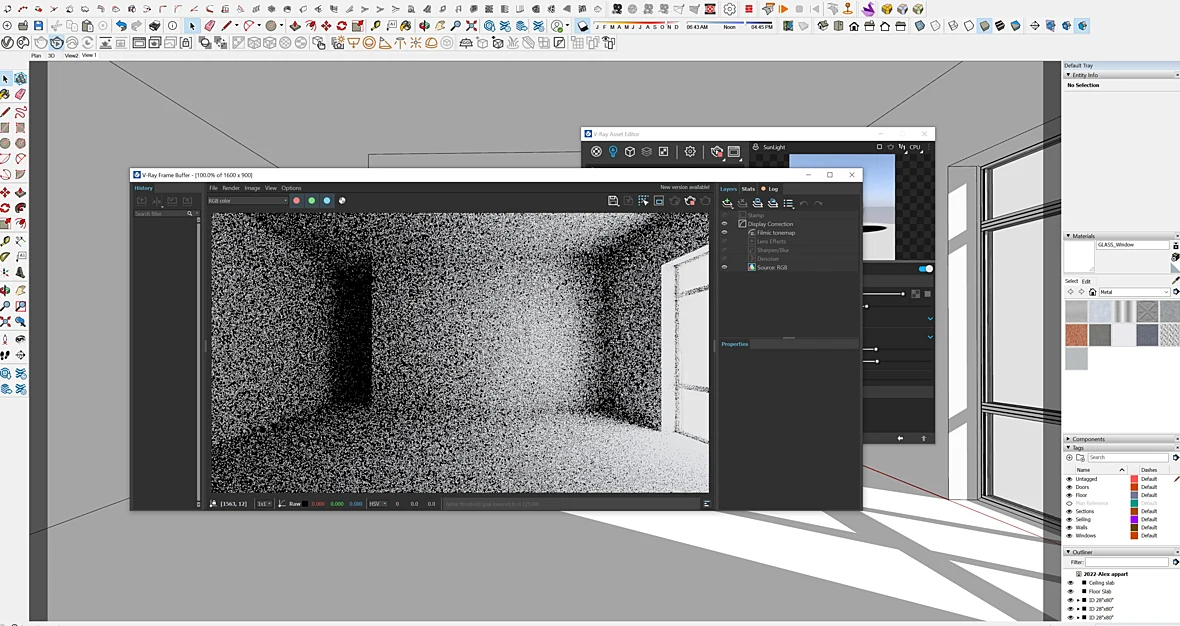Hide the Windows tag
This screenshot has height=626, width=1180.
(1069, 536)
